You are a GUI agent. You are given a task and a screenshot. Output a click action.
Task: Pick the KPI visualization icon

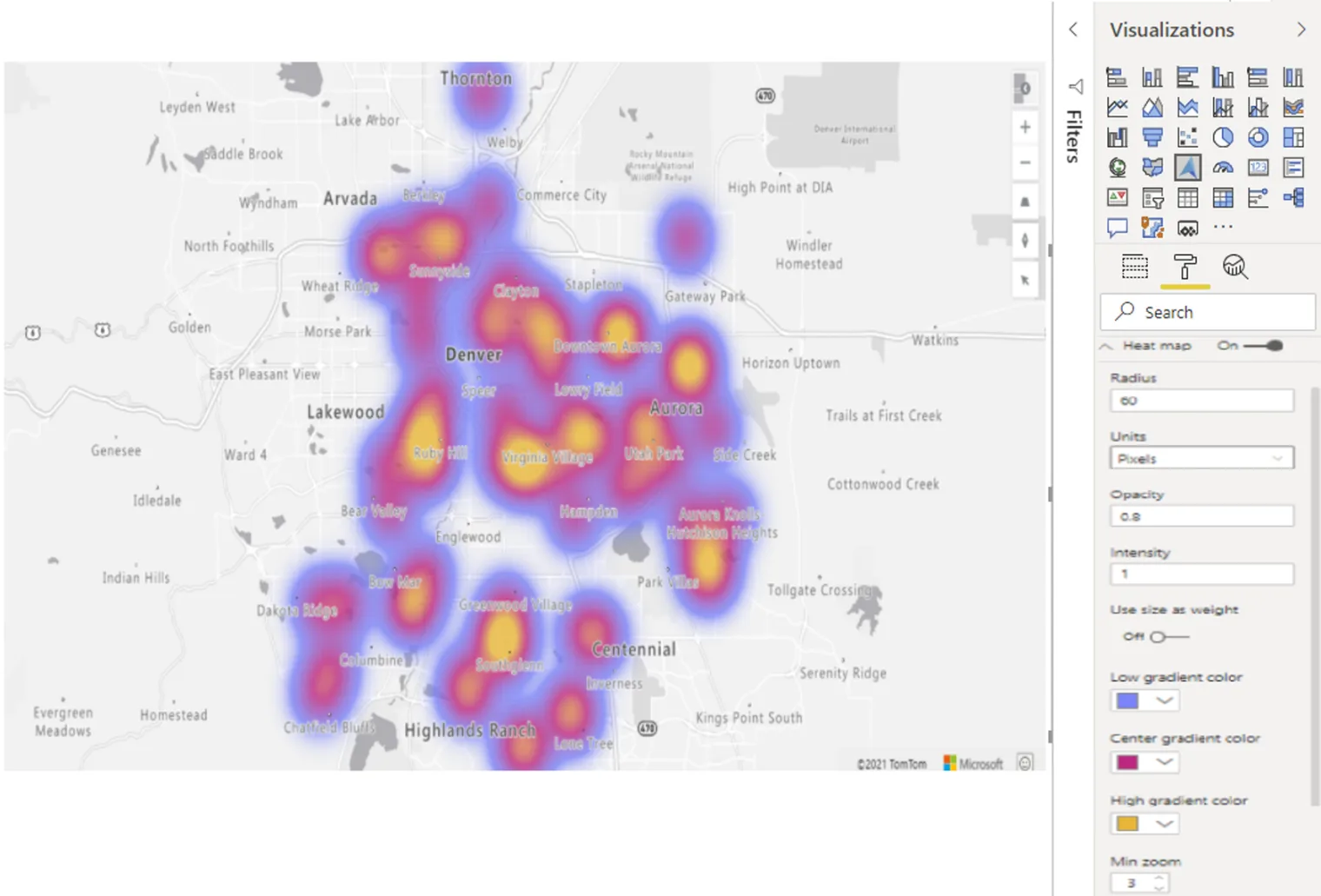[1117, 197]
